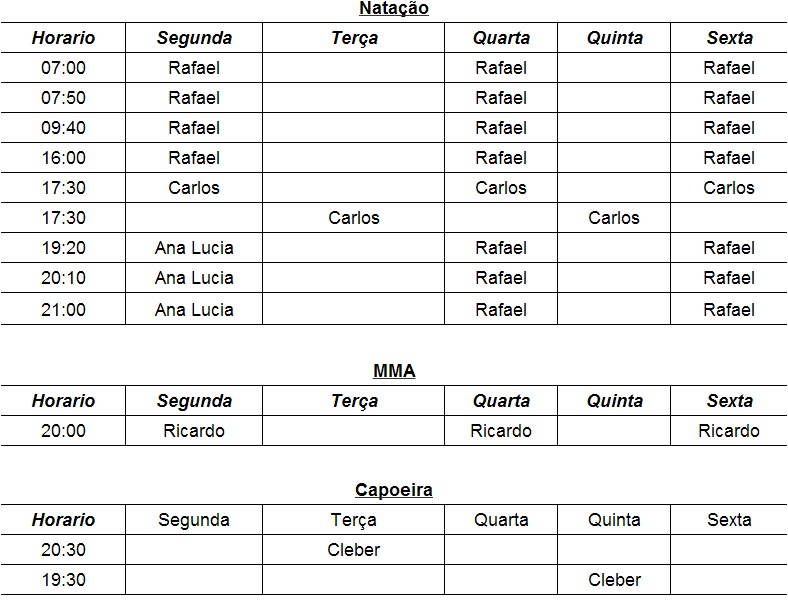The image size is (788, 606).
Task: Click Carlos in the Terça column
Action: click(x=354, y=218)
